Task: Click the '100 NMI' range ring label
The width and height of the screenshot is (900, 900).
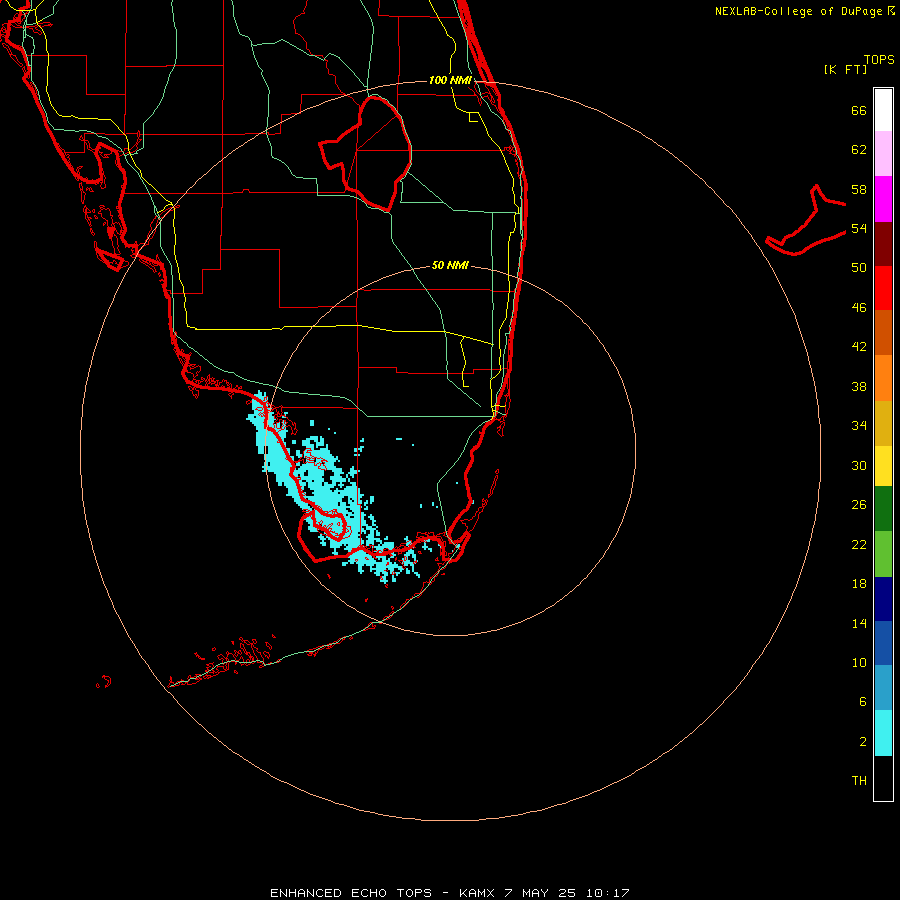Action: pos(450,80)
